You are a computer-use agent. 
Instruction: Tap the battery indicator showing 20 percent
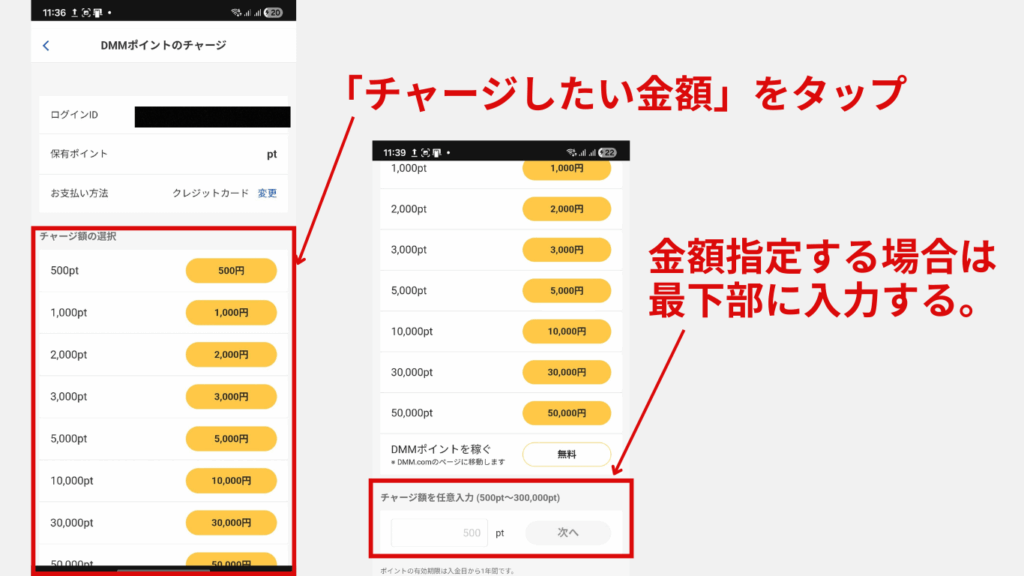click(276, 11)
